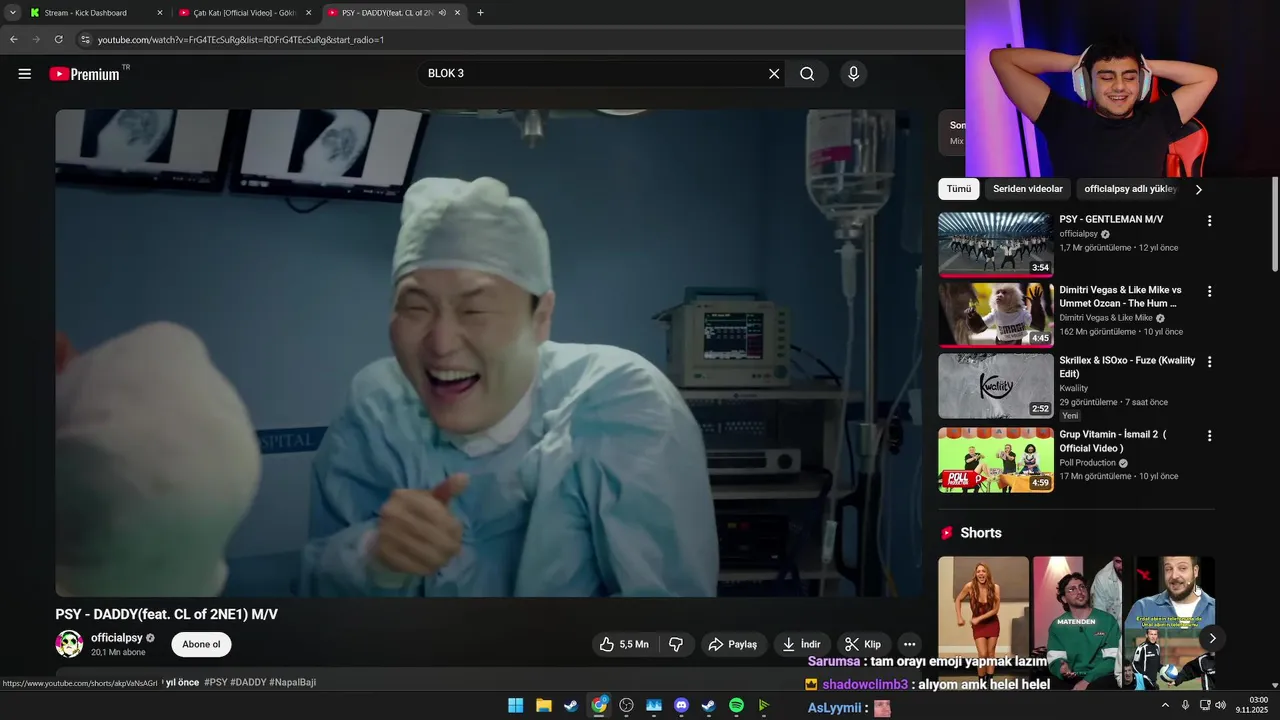Open Spotify from the taskbar
The image size is (1280, 720).
pyautogui.click(x=736, y=705)
